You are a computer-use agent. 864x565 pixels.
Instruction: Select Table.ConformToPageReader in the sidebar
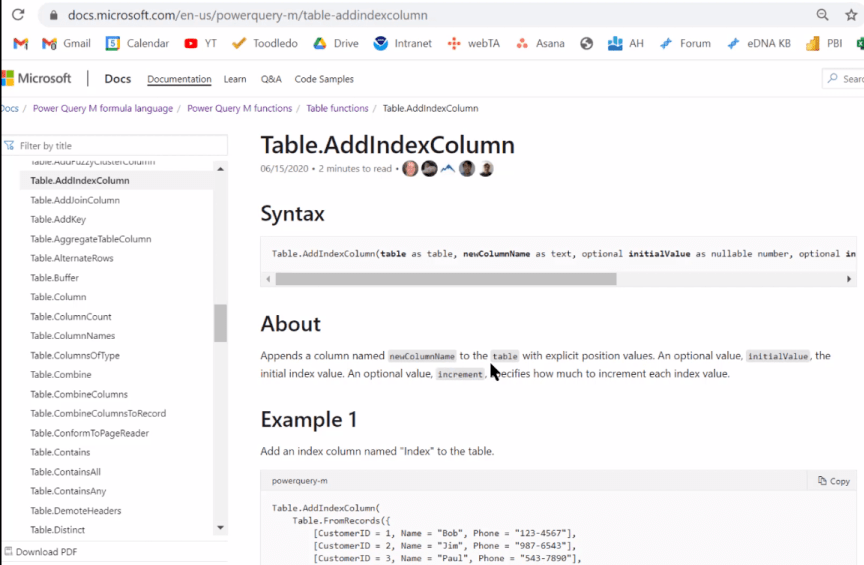[x=89, y=433]
